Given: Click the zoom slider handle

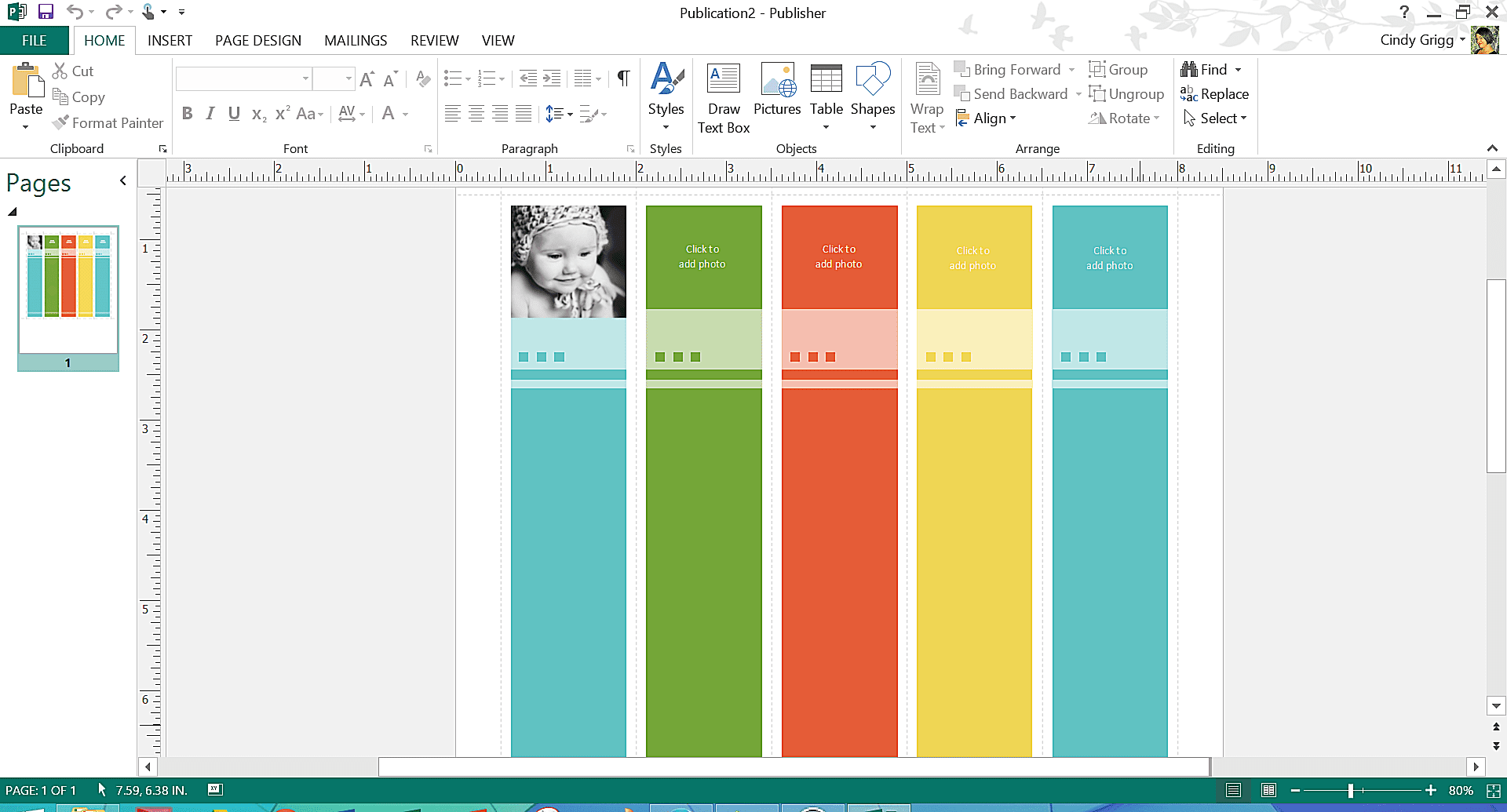Looking at the screenshot, I should (1351, 791).
